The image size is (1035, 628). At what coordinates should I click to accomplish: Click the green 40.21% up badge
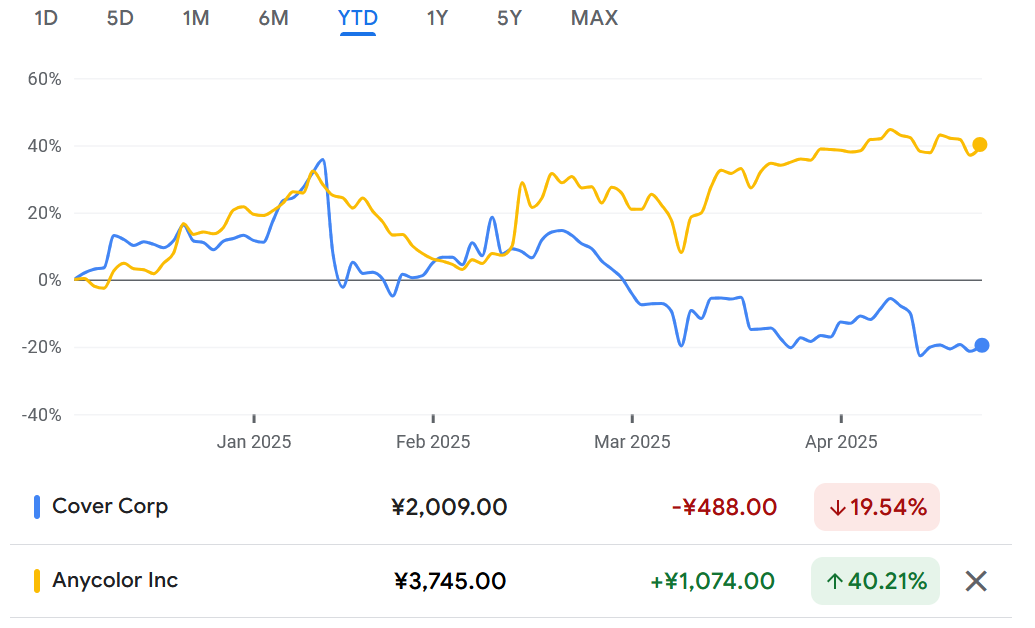875,581
